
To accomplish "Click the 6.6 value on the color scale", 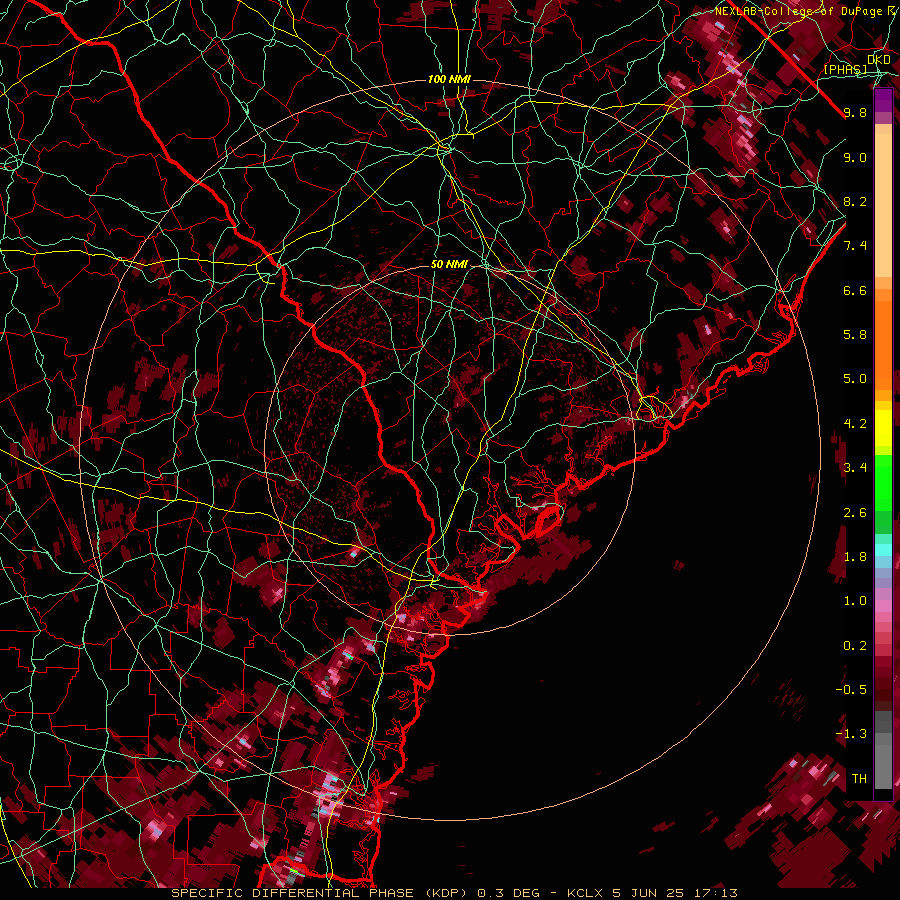I will [855, 291].
